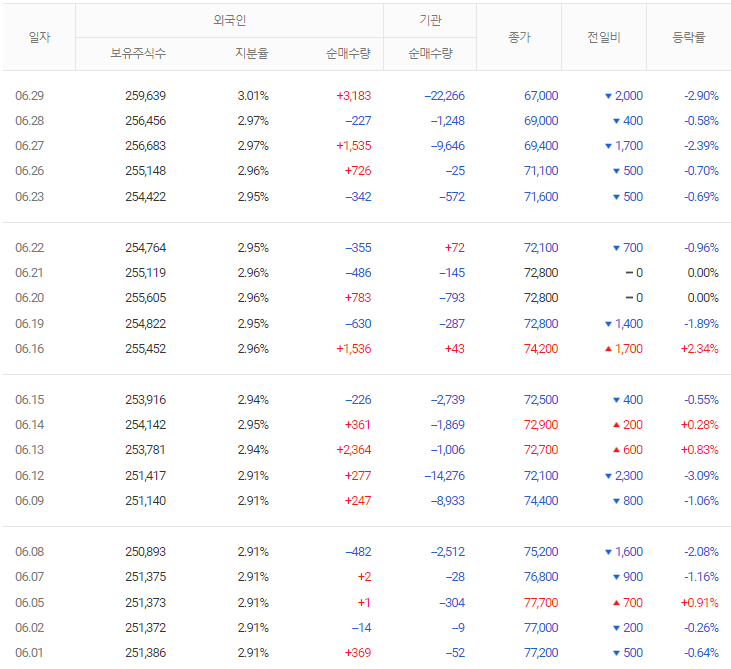Click institution net buy +72
The height and width of the screenshot is (669, 731).
[455, 248]
